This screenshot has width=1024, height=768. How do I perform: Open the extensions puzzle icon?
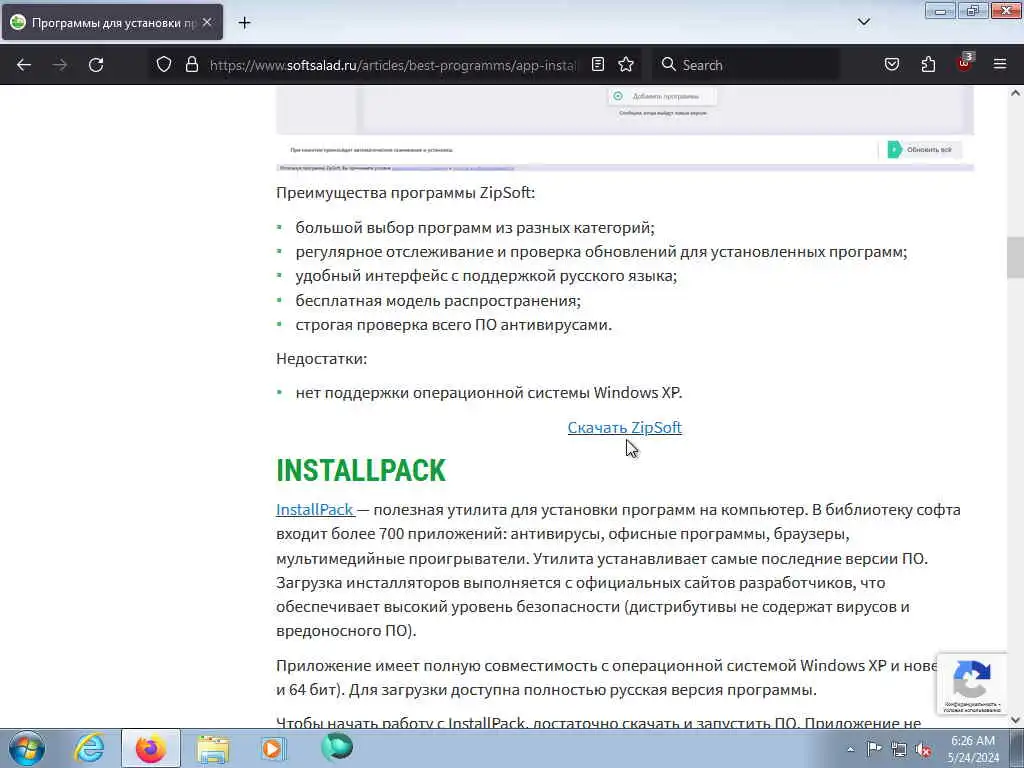(x=928, y=64)
